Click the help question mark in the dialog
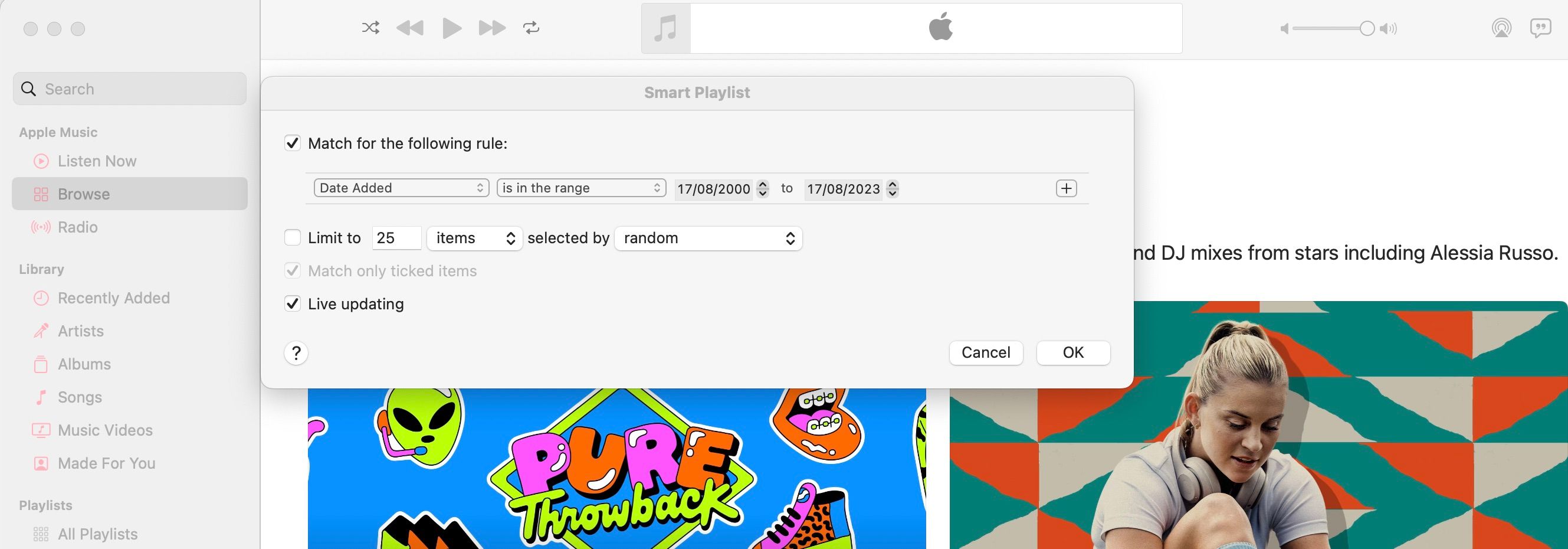 (296, 353)
